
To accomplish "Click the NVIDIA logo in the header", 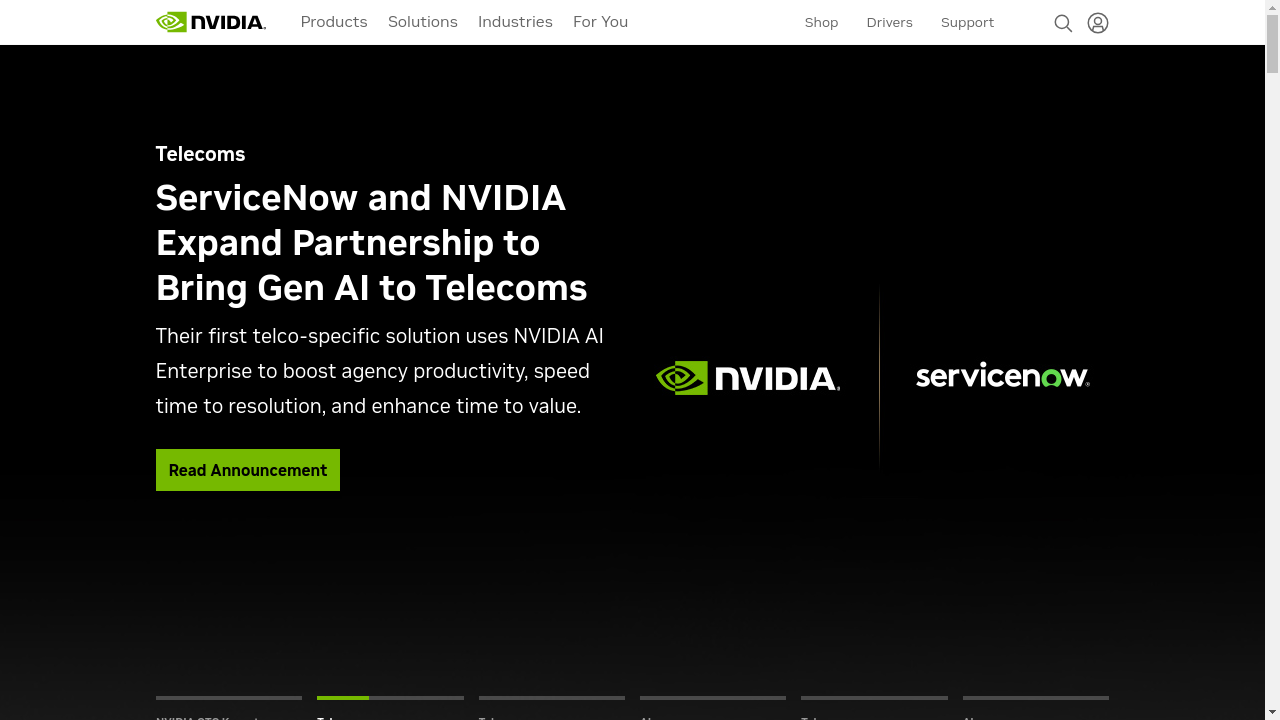I will click(x=211, y=22).
